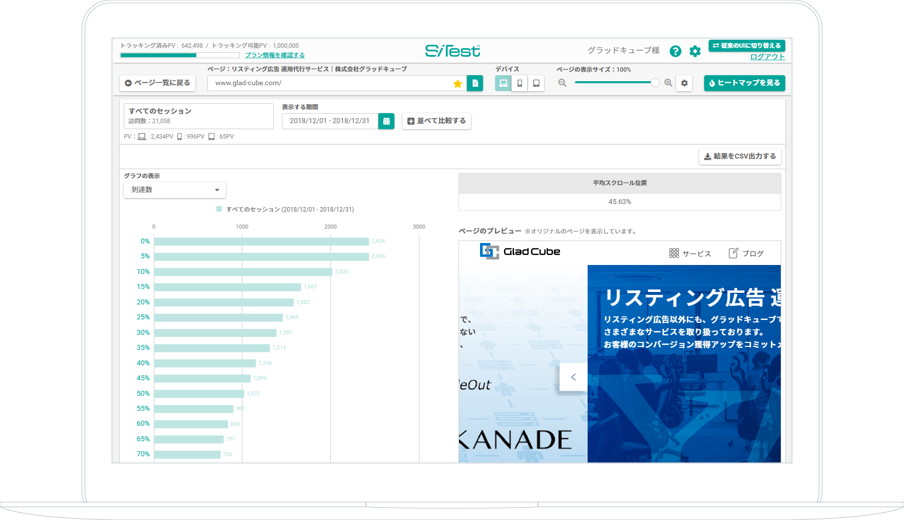Click the zoom out magnifier icon
The height and width of the screenshot is (520, 904).
click(x=562, y=83)
